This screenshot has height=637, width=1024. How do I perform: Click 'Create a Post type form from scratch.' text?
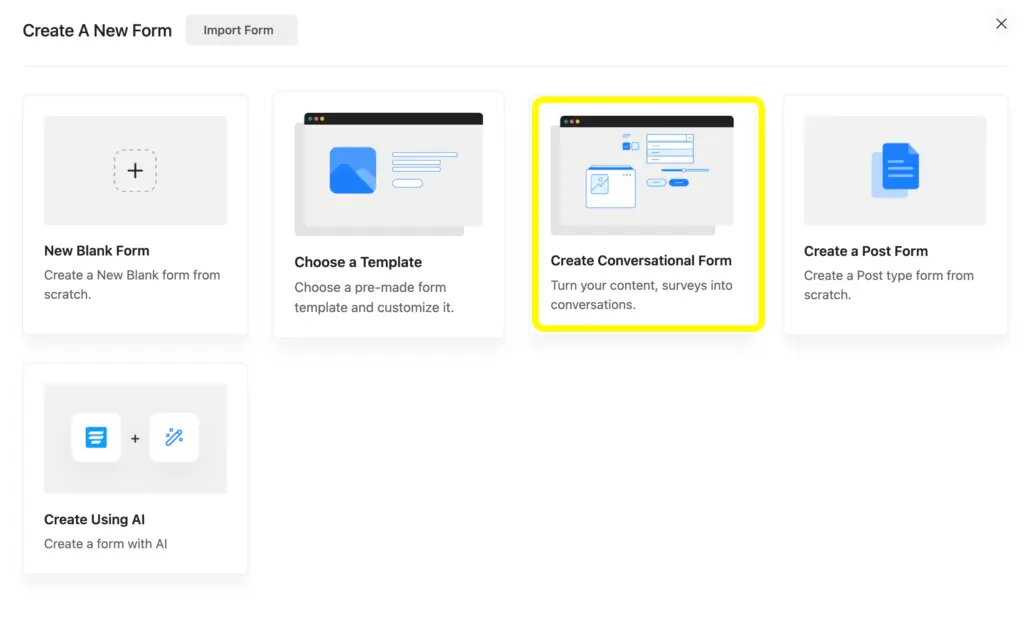888,285
